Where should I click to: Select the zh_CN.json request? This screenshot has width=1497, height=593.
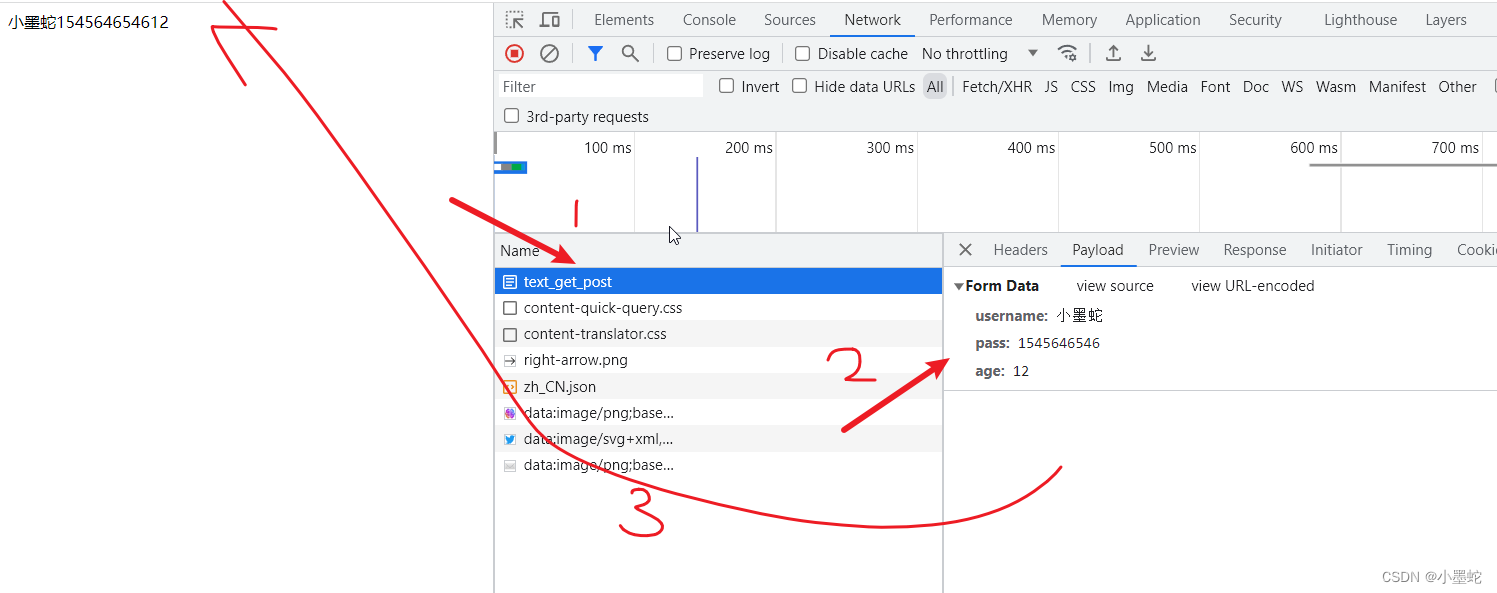click(718, 387)
